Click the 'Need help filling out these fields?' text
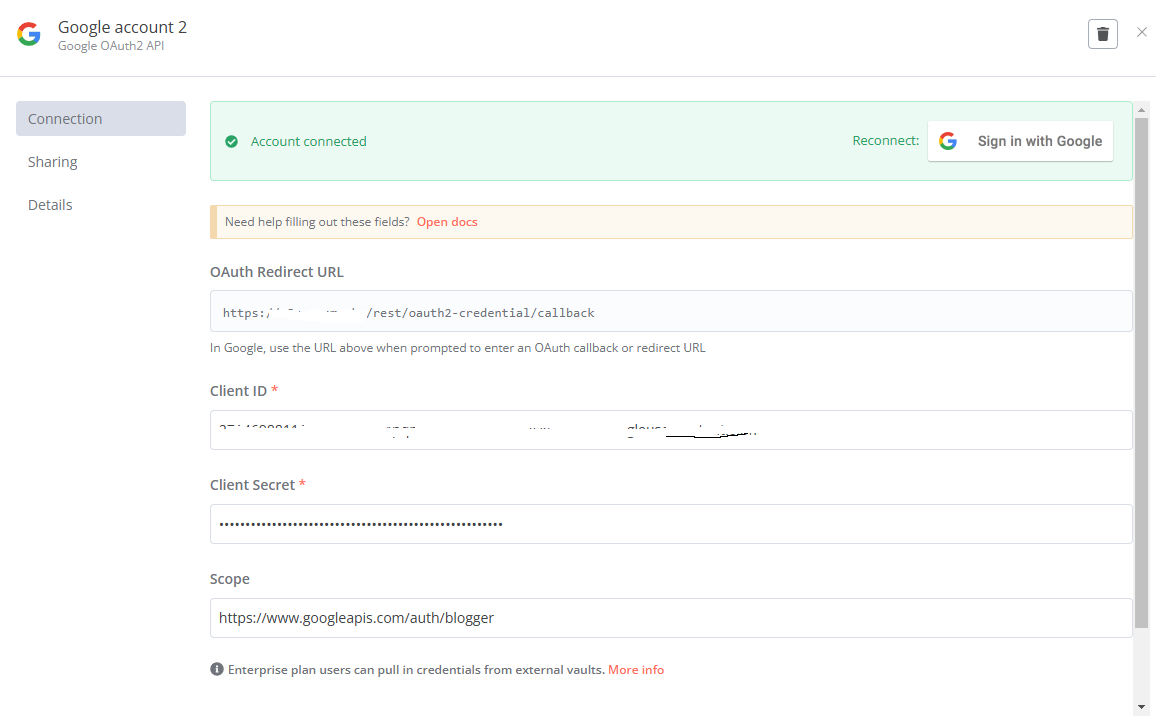 (x=317, y=222)
